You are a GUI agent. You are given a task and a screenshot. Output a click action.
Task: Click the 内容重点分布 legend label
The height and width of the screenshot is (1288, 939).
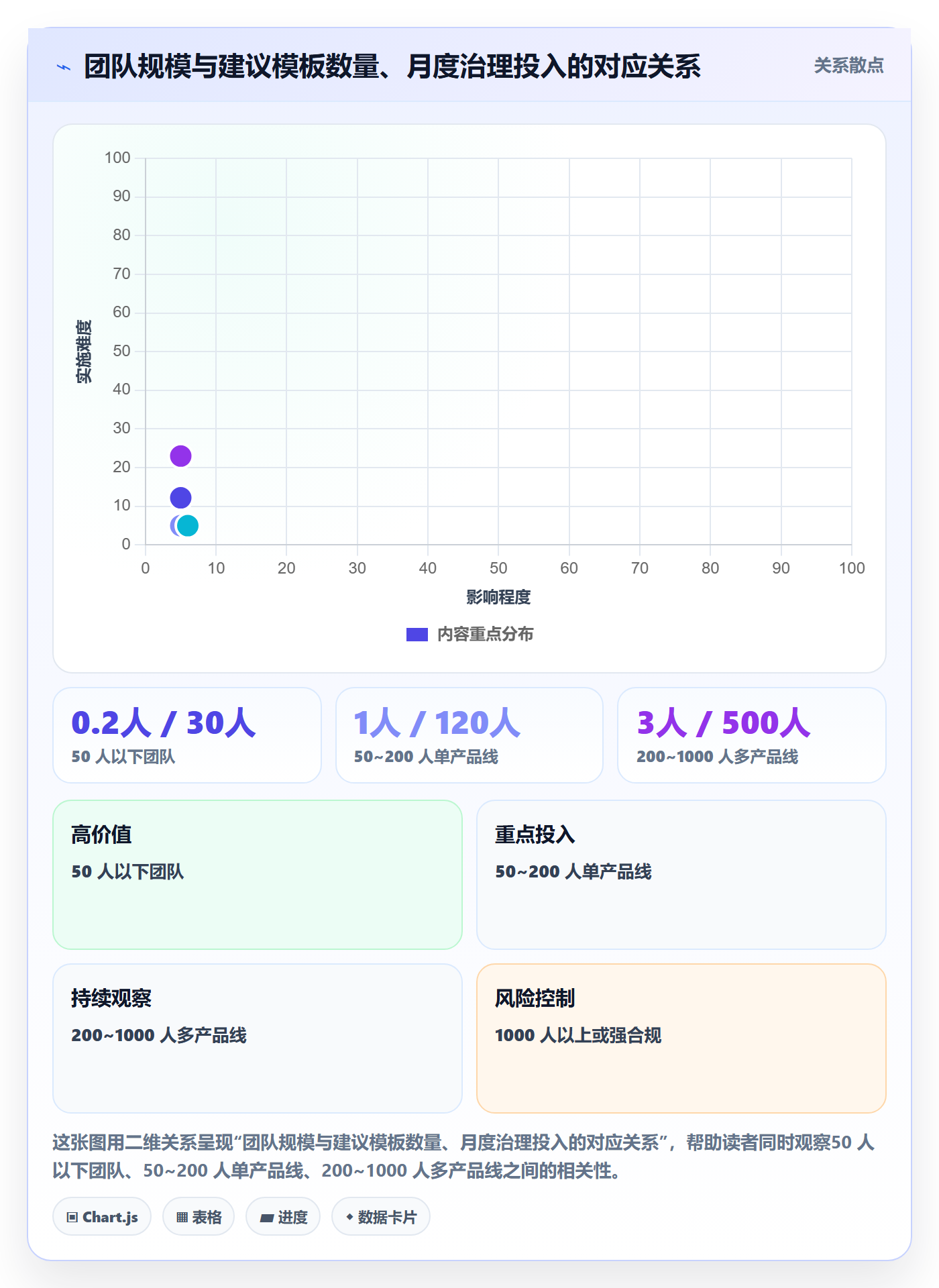pos(485,635)
